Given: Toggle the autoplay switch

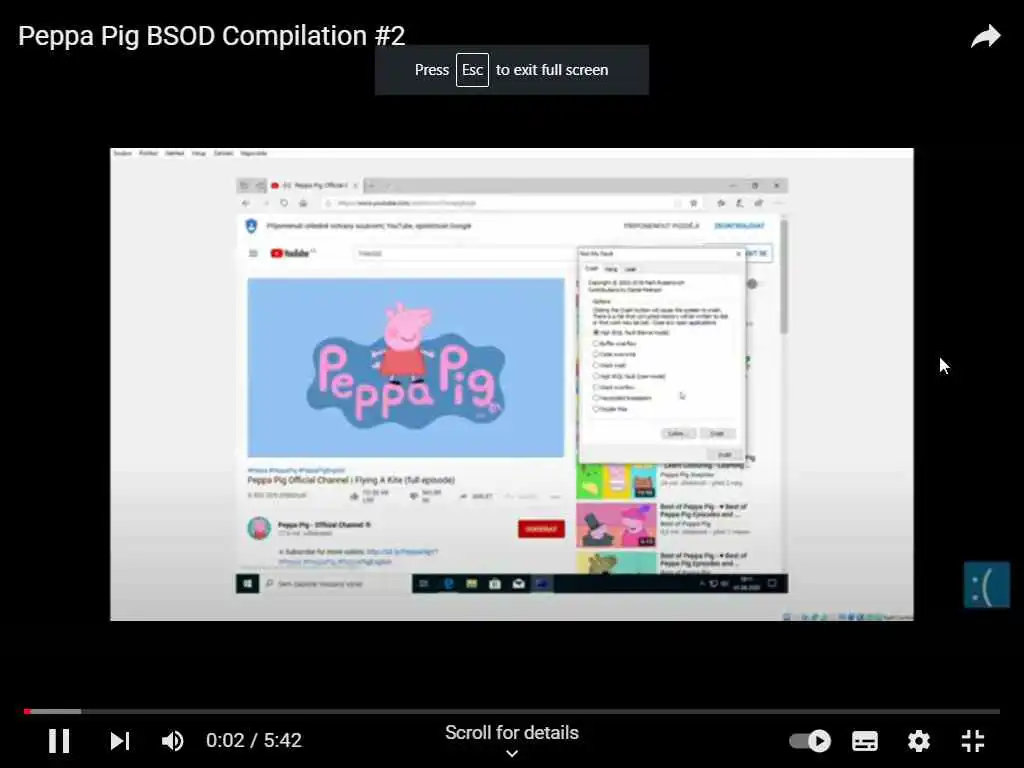Looking at the screenshot, I should tap(810, 741).
